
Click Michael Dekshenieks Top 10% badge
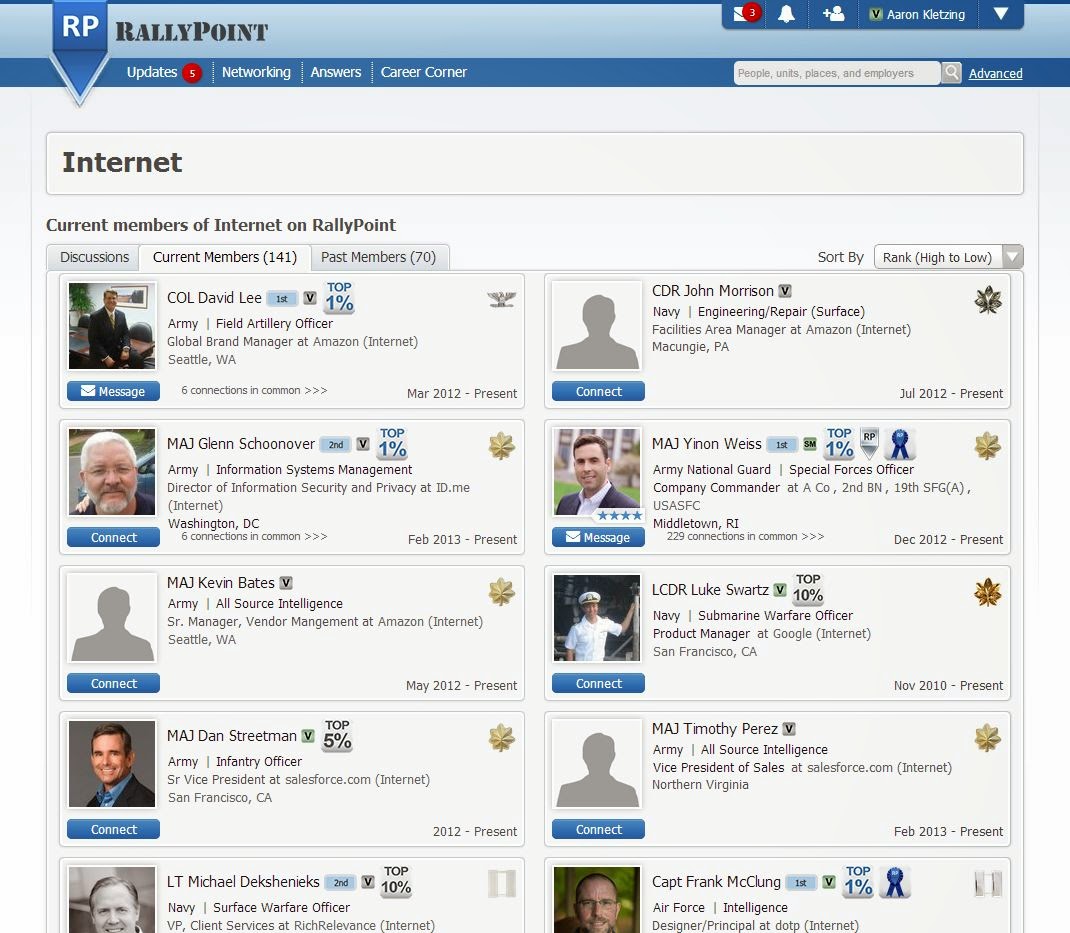click(396, 881)
